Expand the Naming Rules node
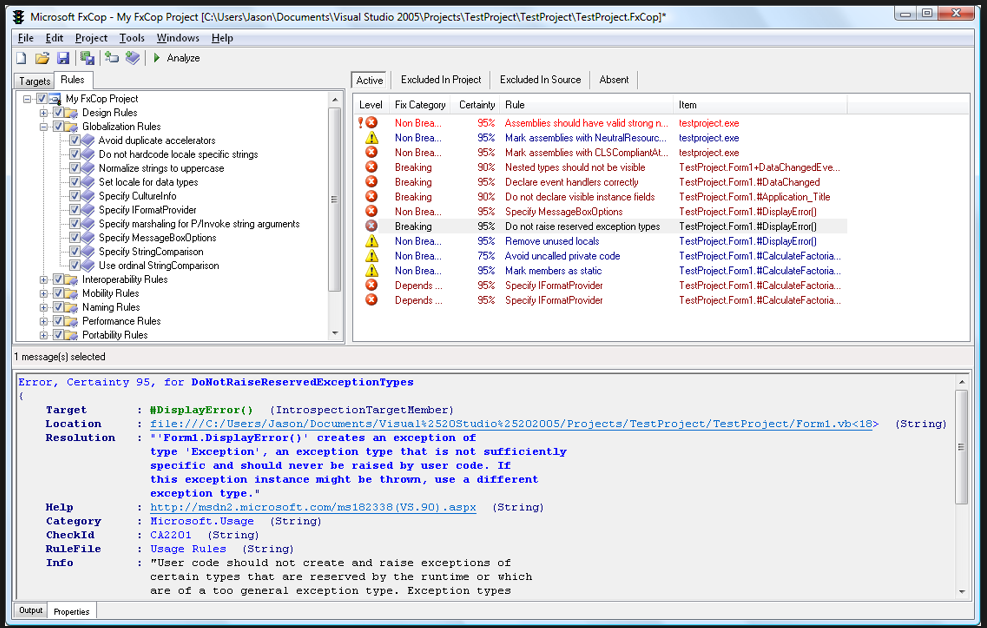The width and height of the screenshot is (987, 628). [x=44, y=308]
